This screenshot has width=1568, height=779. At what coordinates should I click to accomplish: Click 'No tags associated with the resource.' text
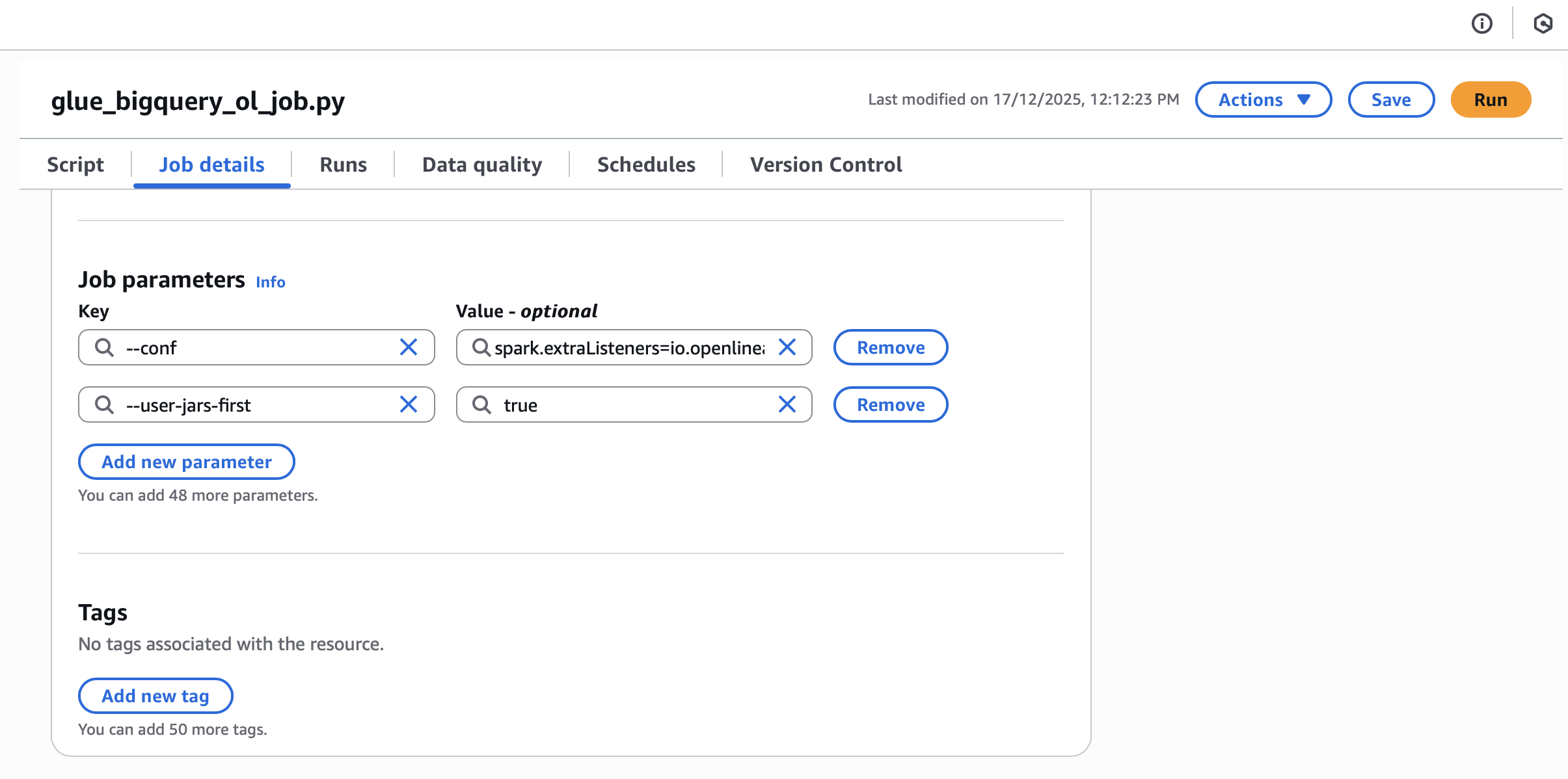pos(231,644)
